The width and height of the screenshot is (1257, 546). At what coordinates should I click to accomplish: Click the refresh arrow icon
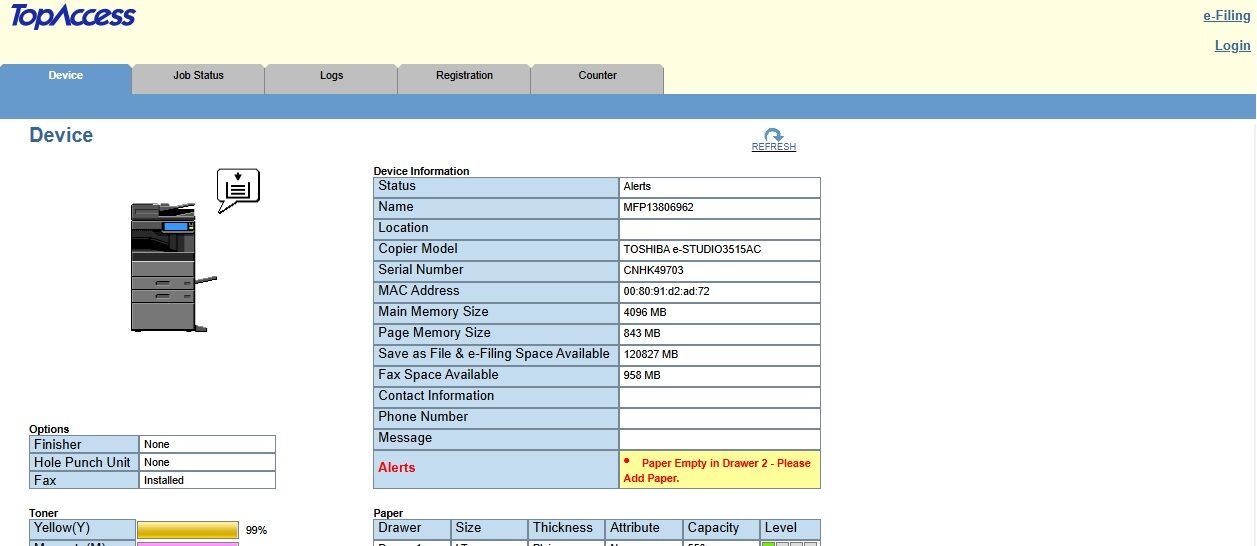point(773,135)
